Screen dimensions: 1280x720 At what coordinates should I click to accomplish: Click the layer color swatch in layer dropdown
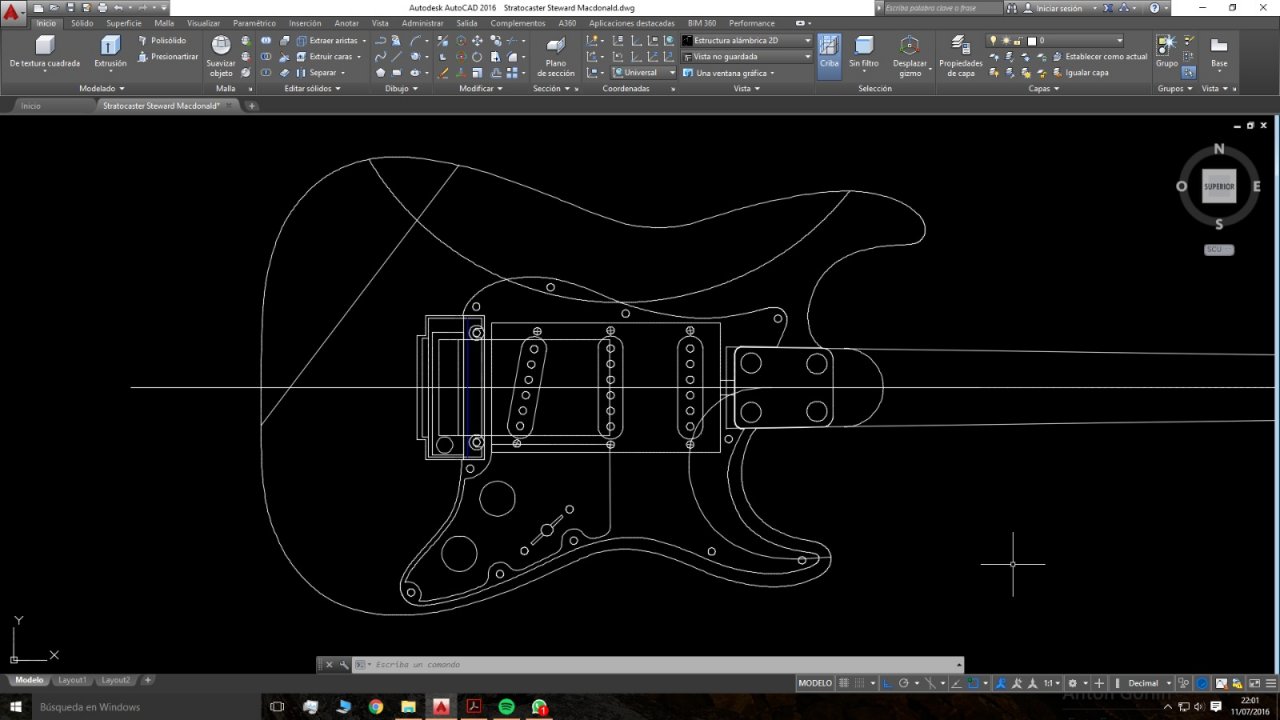point(1032,41)
